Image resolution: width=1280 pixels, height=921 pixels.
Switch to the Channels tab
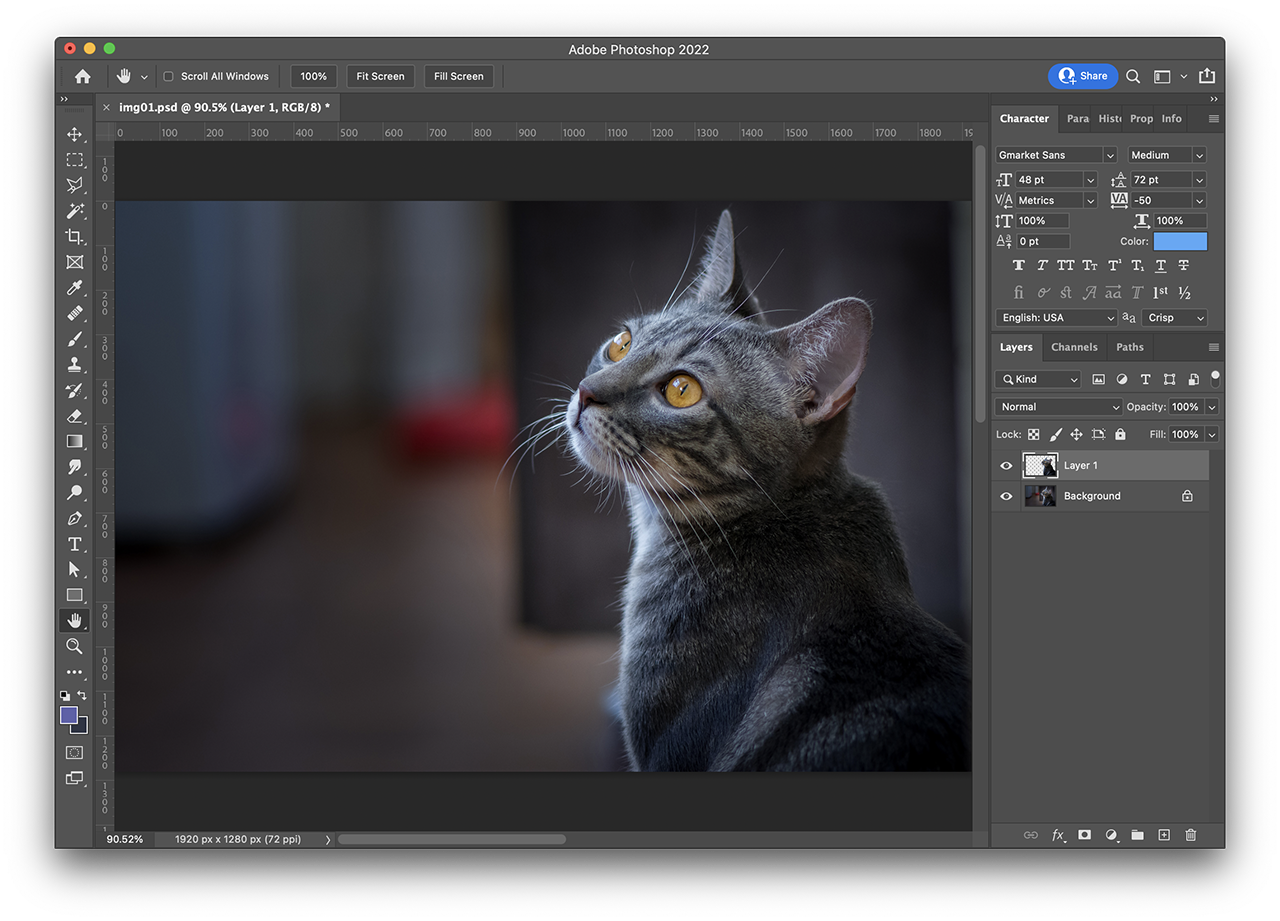[1074, 347]
